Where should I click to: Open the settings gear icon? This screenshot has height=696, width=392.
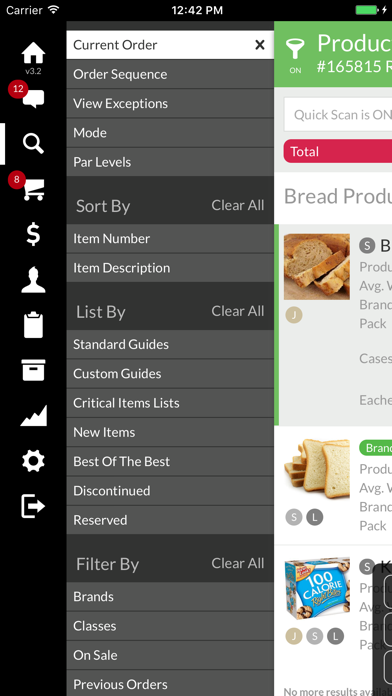pos(33,461)
